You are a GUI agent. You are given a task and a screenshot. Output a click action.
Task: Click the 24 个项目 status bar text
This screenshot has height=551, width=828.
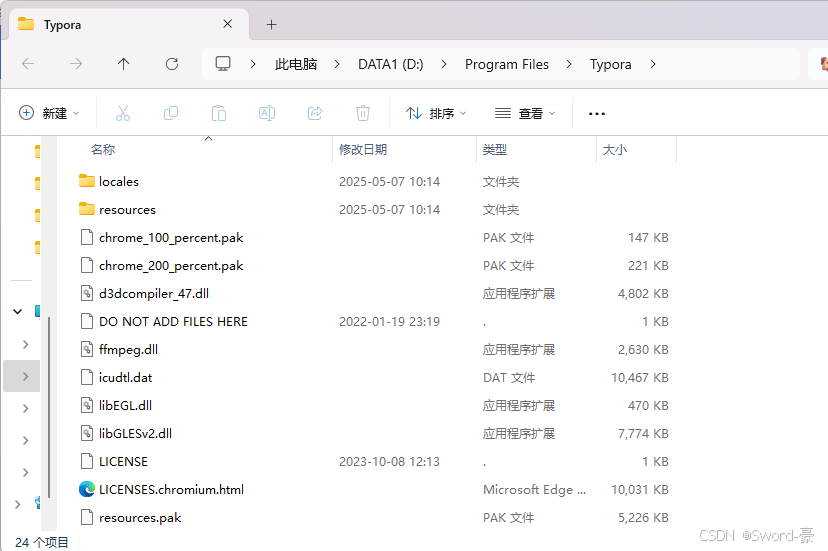point(42,542)
